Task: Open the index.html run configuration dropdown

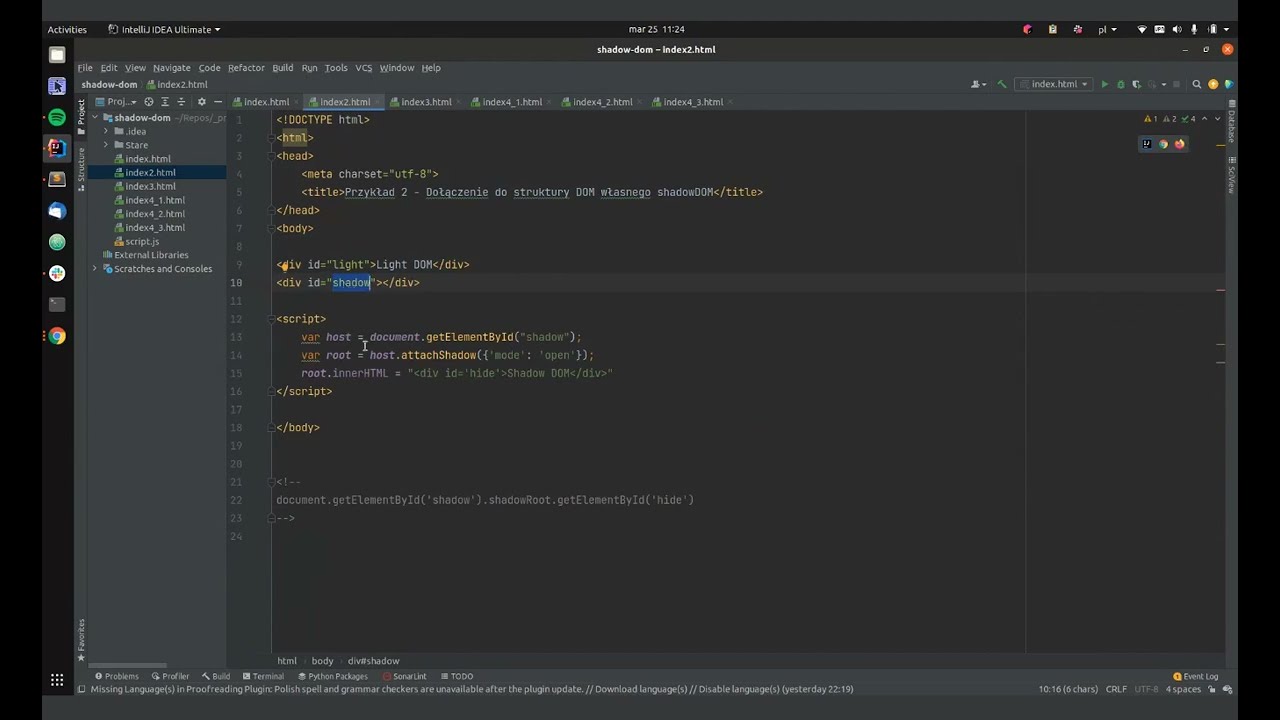Action: (x=1053, y=84)
